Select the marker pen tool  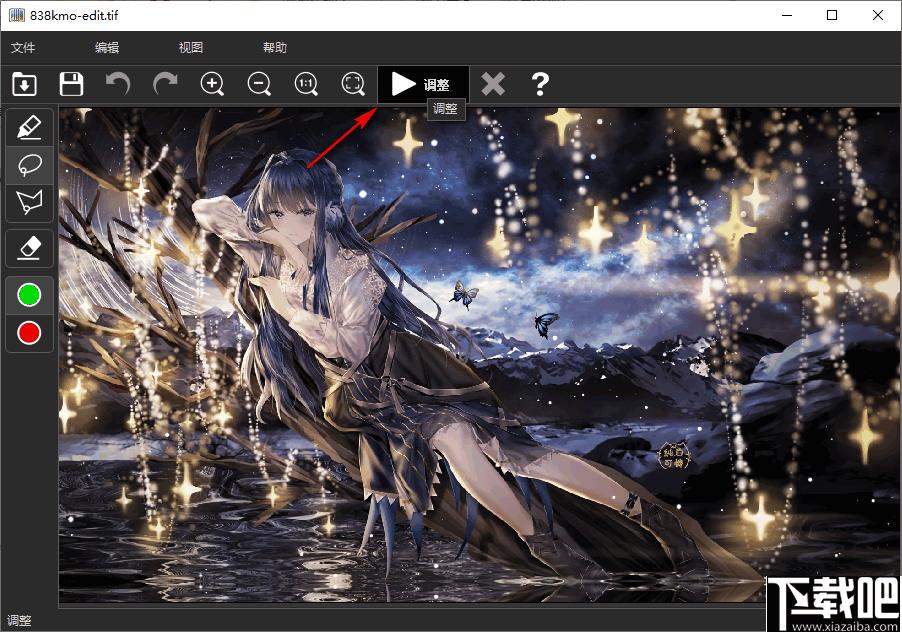coord(29,127)
